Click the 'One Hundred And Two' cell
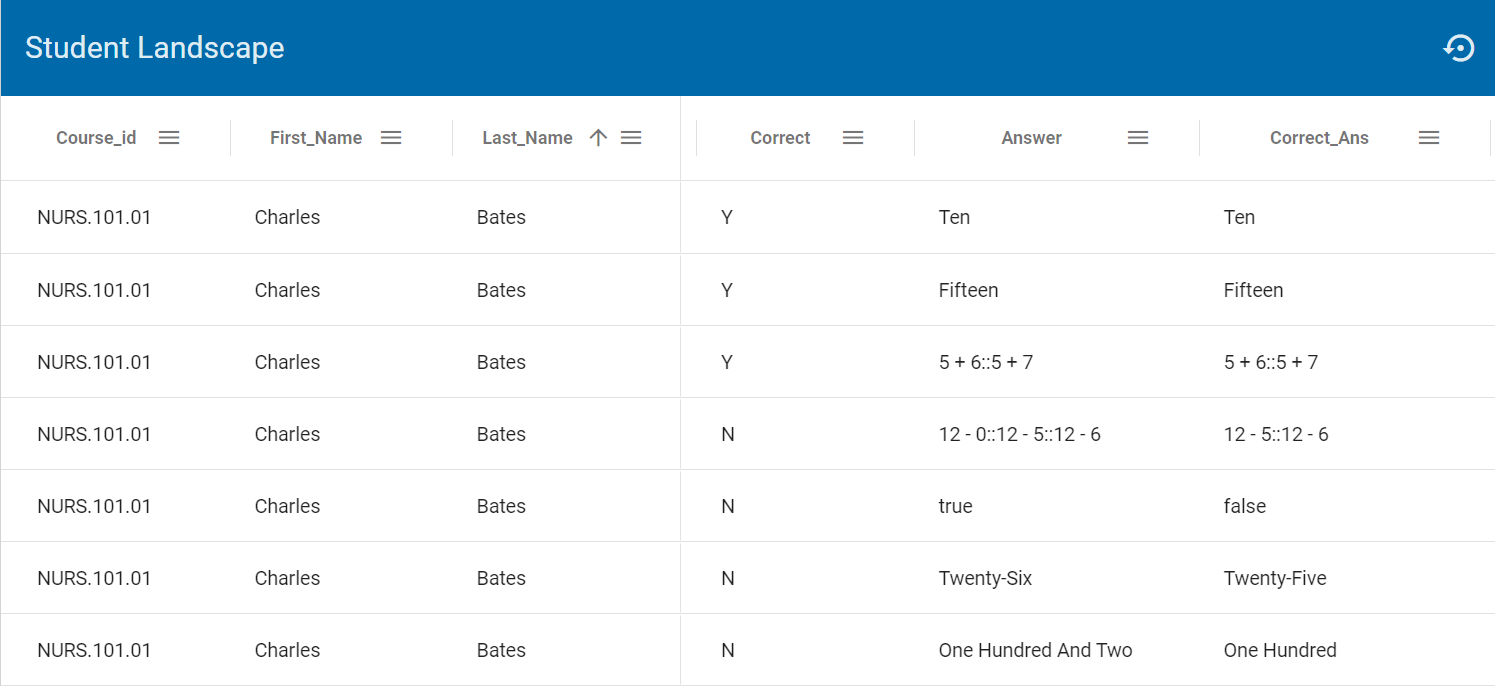The width and height of the screenshot is (1495, 686). click(x=1035, y=650)
